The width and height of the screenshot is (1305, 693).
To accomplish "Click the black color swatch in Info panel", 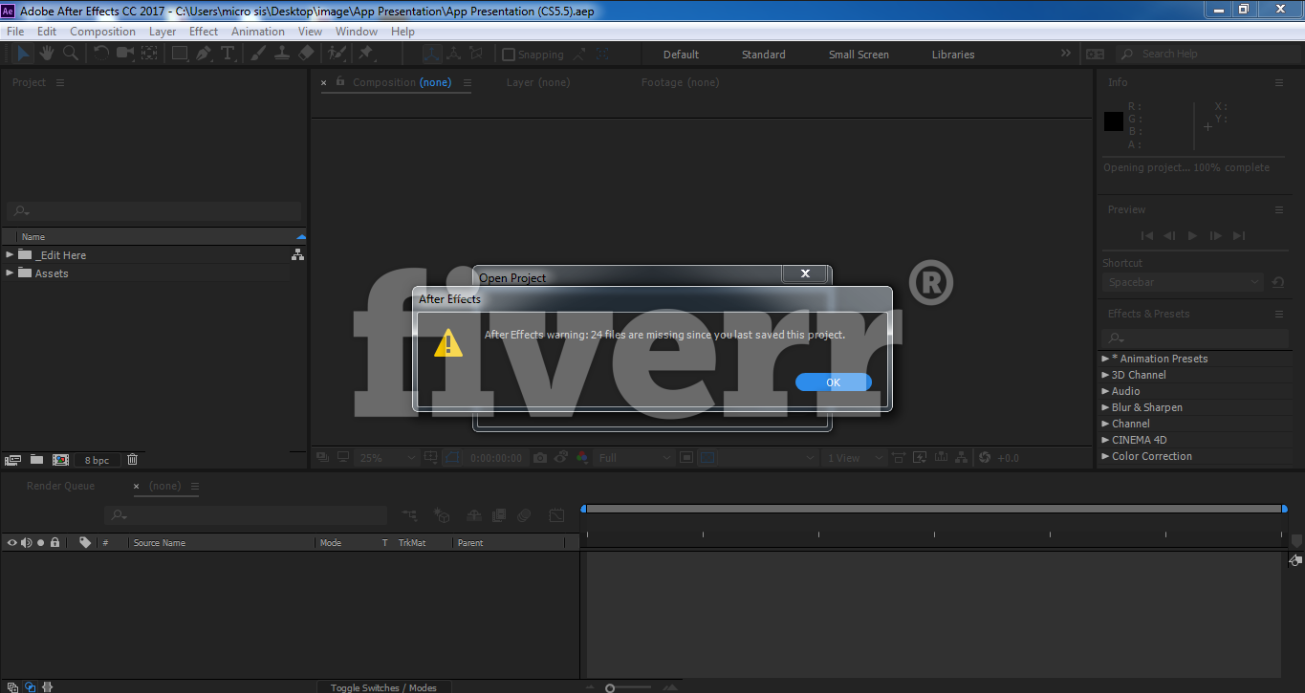I will [1113, 122].
